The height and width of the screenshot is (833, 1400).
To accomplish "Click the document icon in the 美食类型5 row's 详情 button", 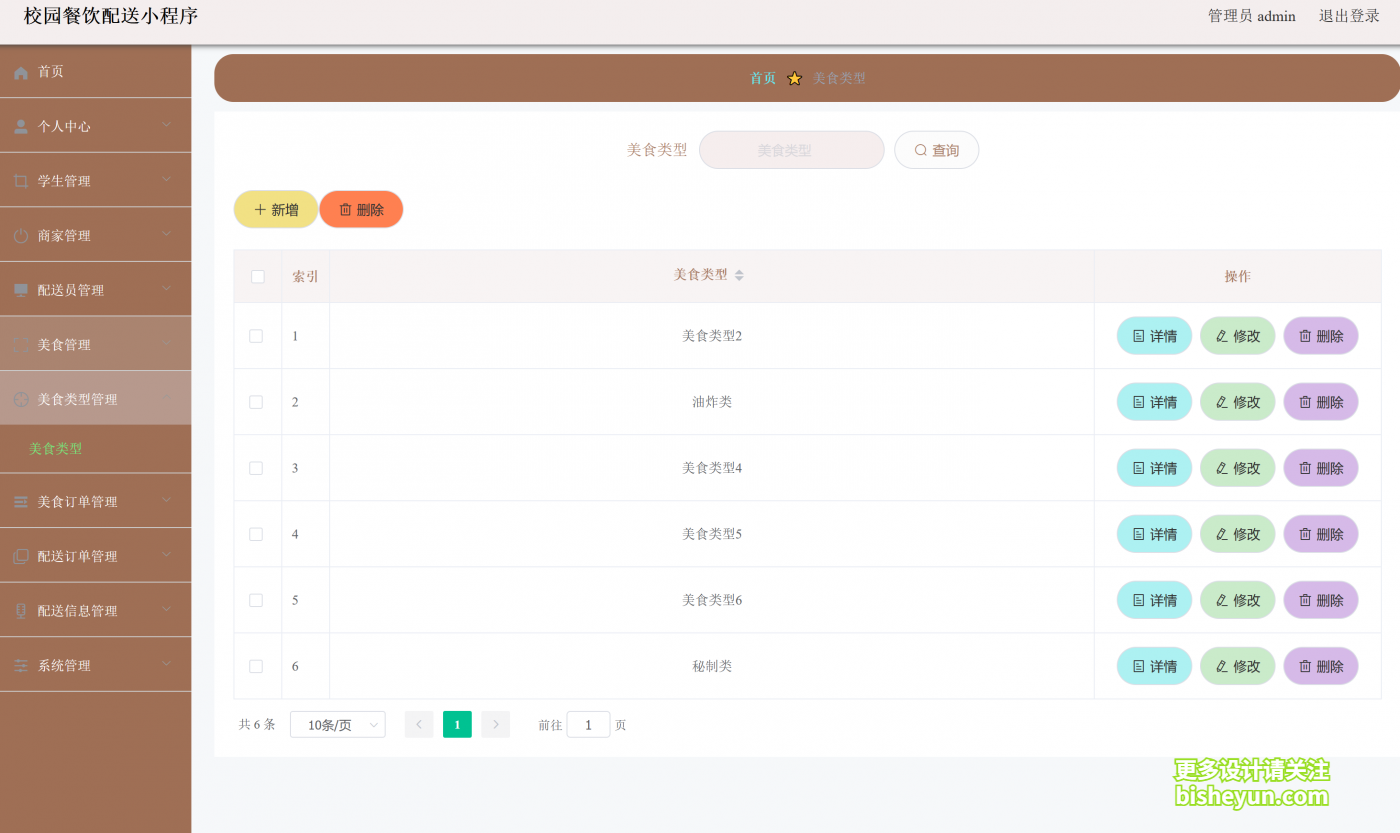I will [1138, 534].
